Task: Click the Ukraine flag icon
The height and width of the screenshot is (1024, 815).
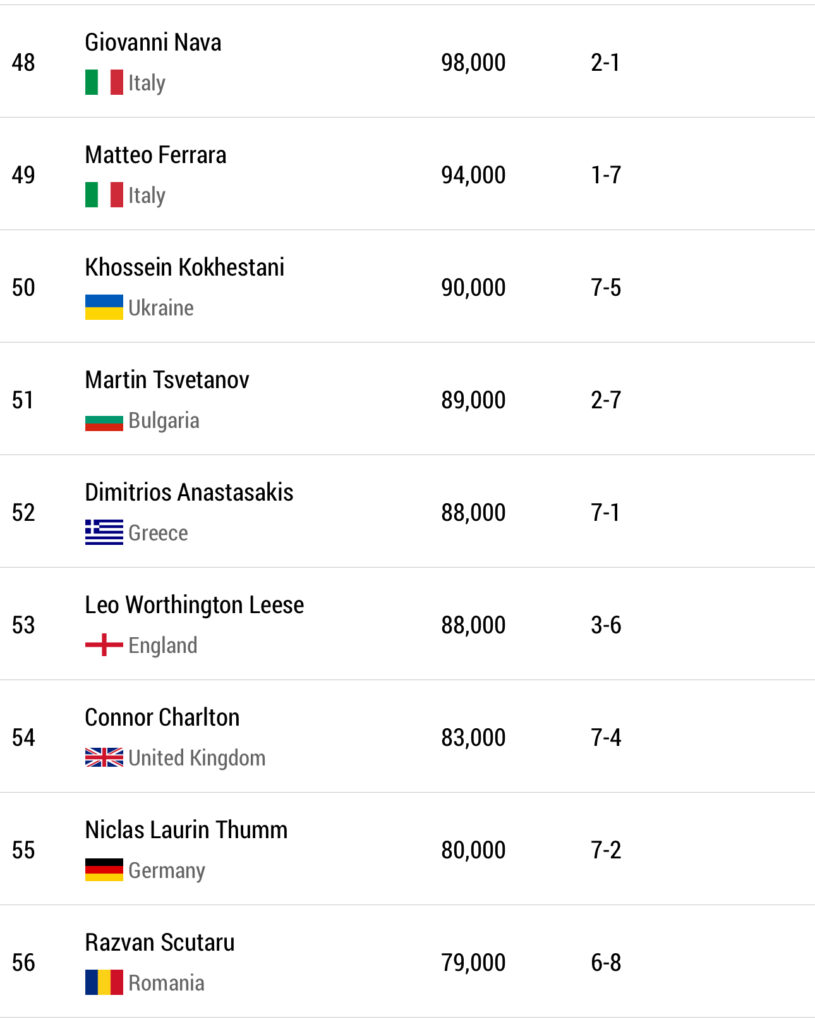Action: pos(104,308)
